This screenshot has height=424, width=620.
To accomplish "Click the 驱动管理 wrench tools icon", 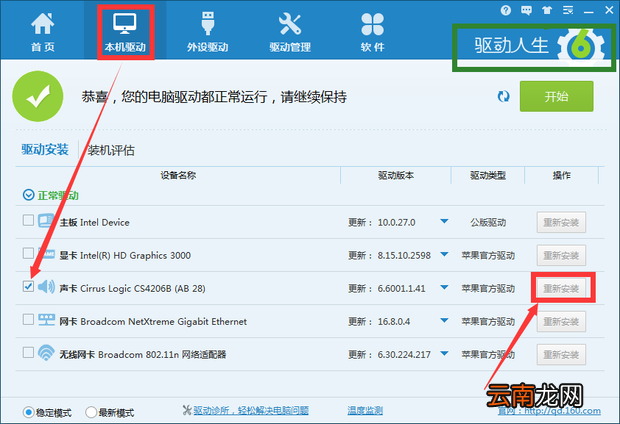I will pyautogui.click(x=290, y=23).
